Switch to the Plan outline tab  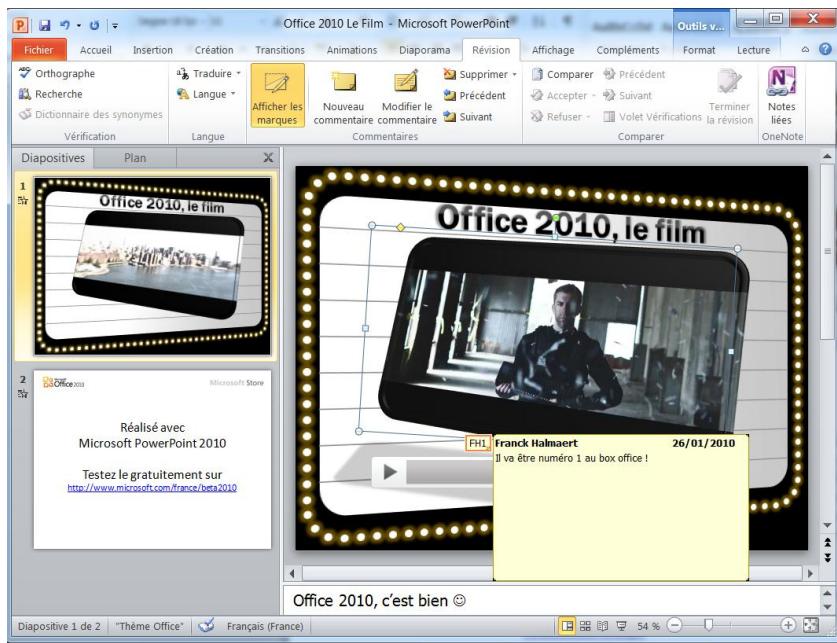tap(135, 158)
